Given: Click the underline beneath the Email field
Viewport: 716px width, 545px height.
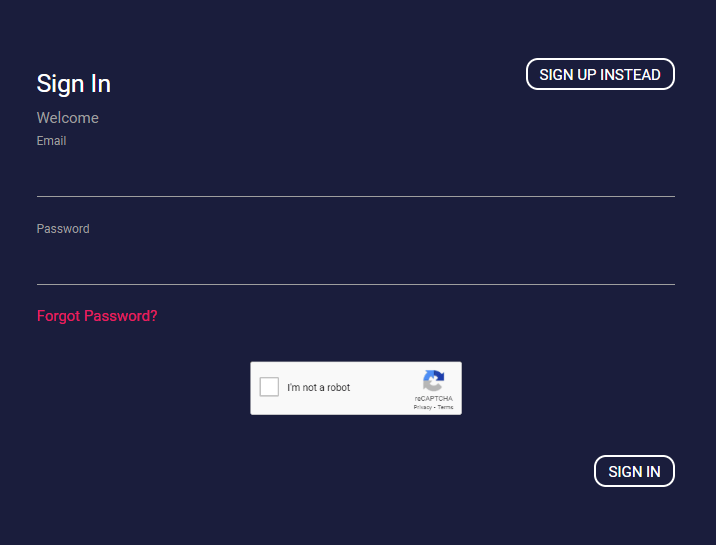Looking at the screenshot, I should point(356,196).
